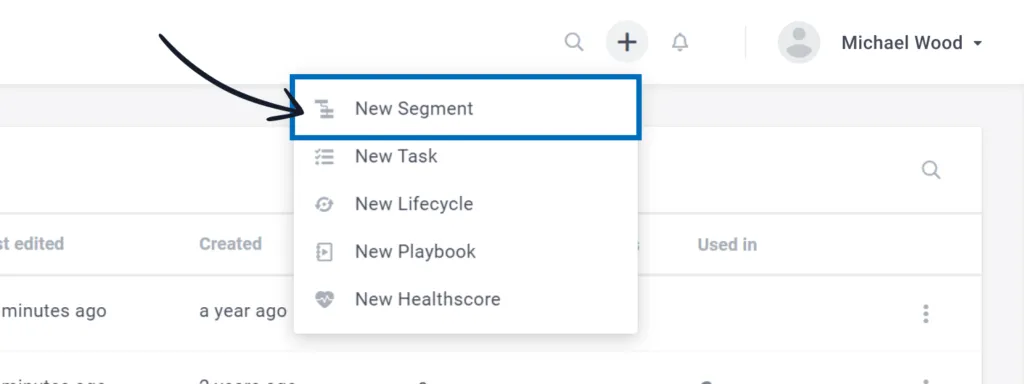Image resolution: width=1024 pixels, height=384 pixels.
Task: Open the table search magnifier icon
Action: coord(931,170)
